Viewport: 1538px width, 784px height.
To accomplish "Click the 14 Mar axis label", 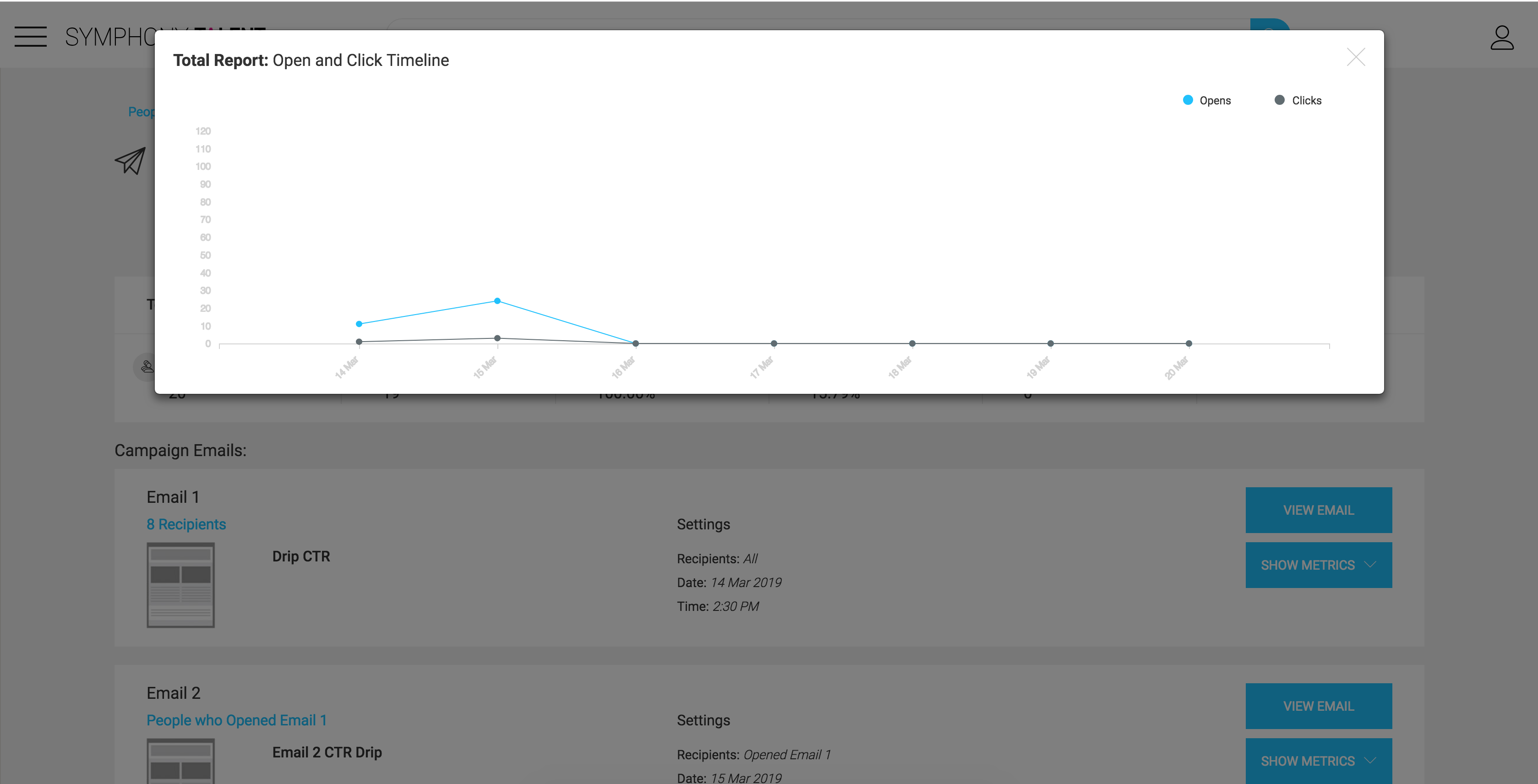I will click(347, 367).
